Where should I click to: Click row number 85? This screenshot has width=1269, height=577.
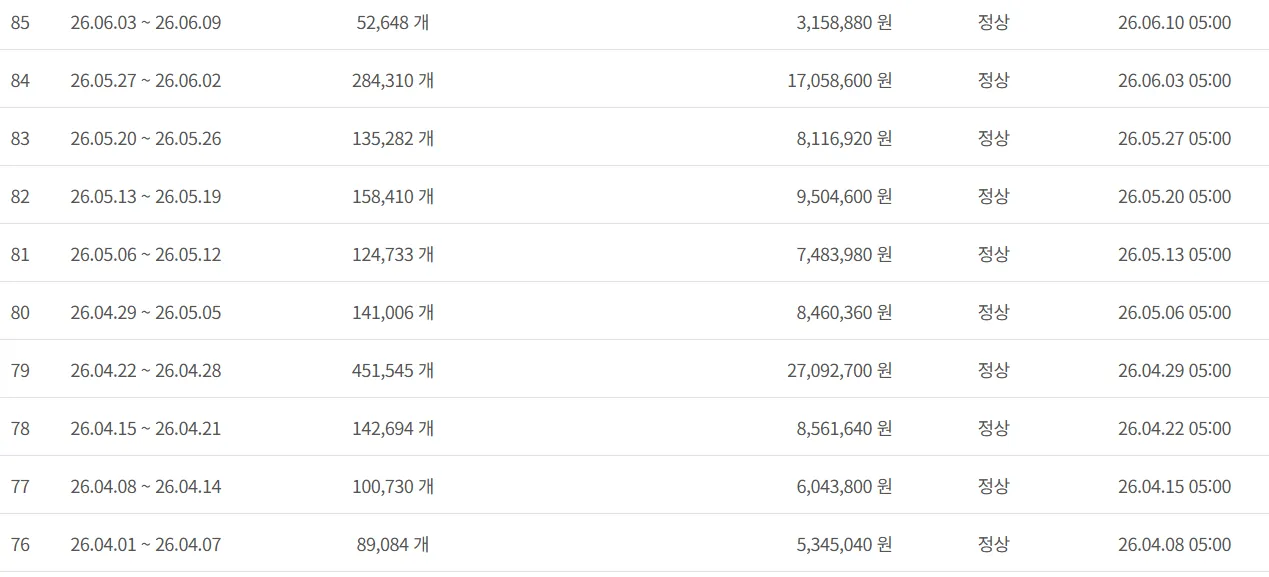click(x=20, y=22)
